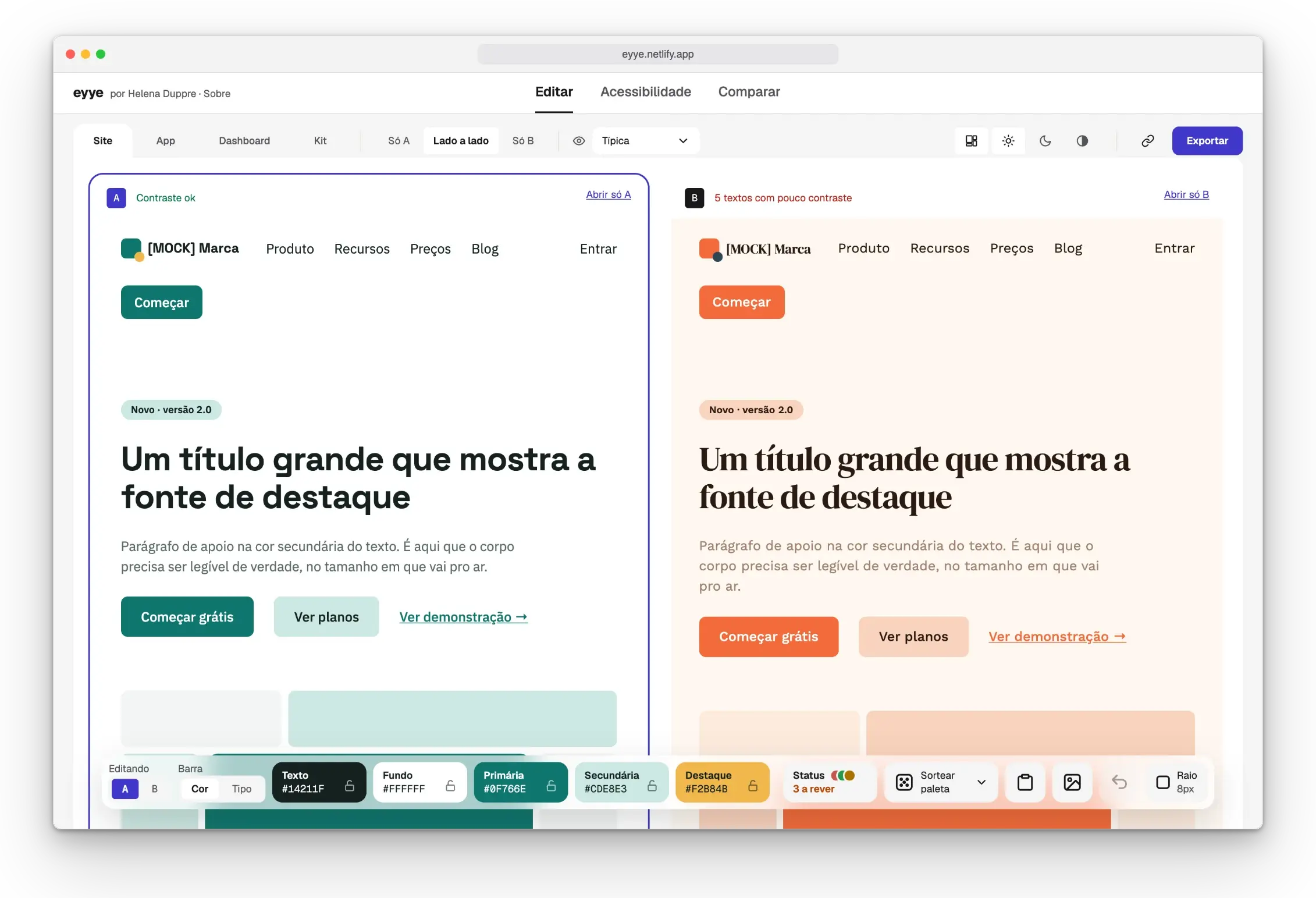
Task: Open the Texto #14211F color swatch
Action: 319,782
